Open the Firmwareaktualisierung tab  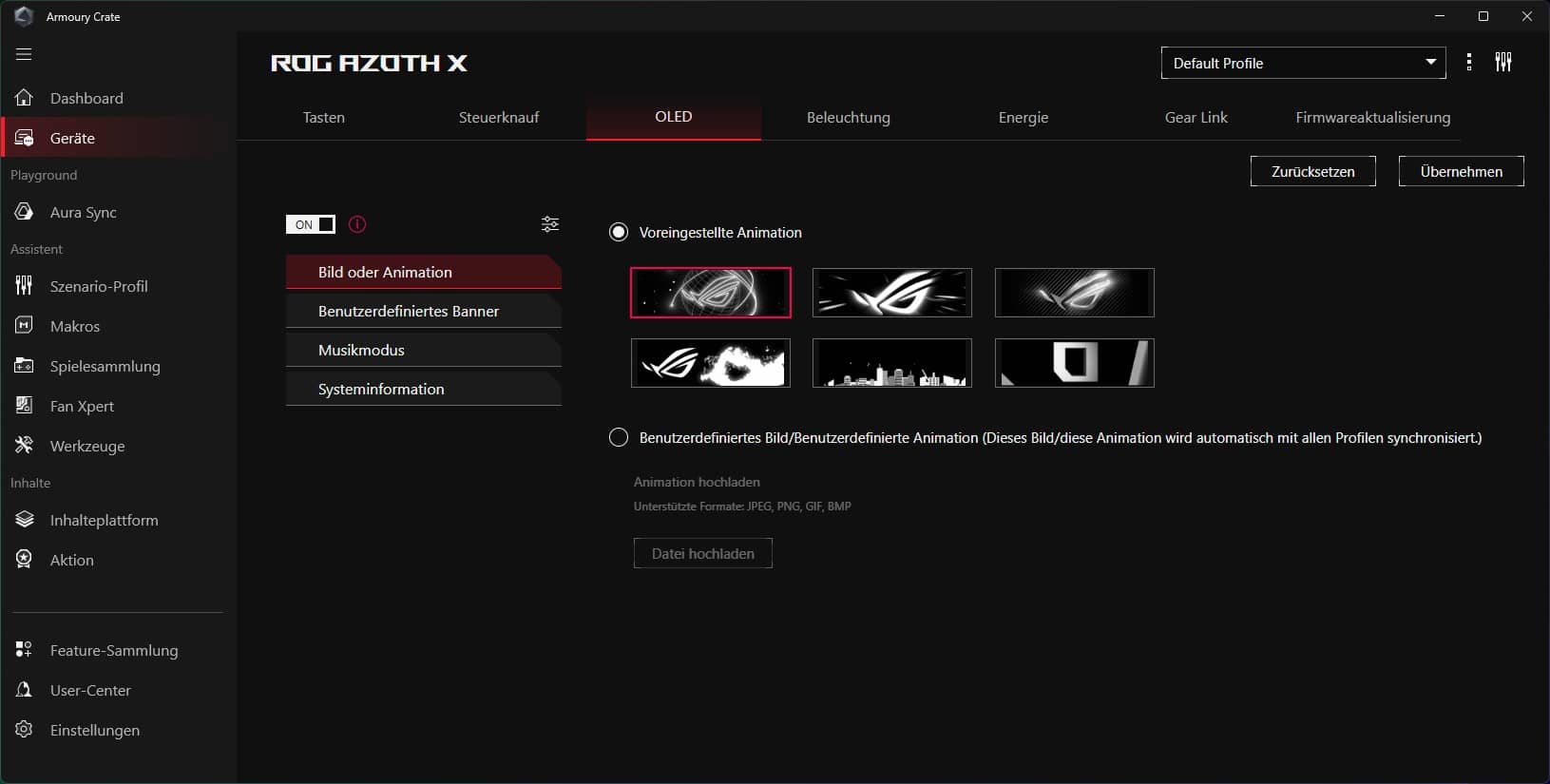coord(1372,118)
